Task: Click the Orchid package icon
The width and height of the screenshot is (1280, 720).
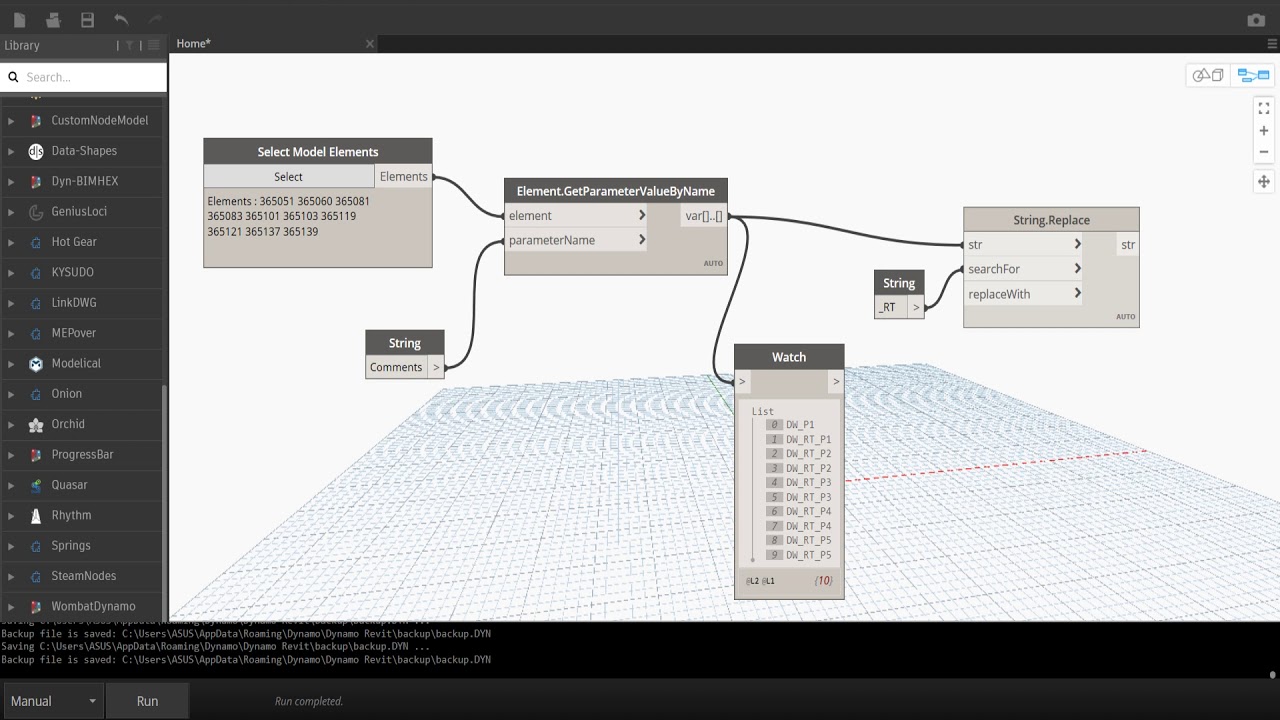Action: [36, 424]
